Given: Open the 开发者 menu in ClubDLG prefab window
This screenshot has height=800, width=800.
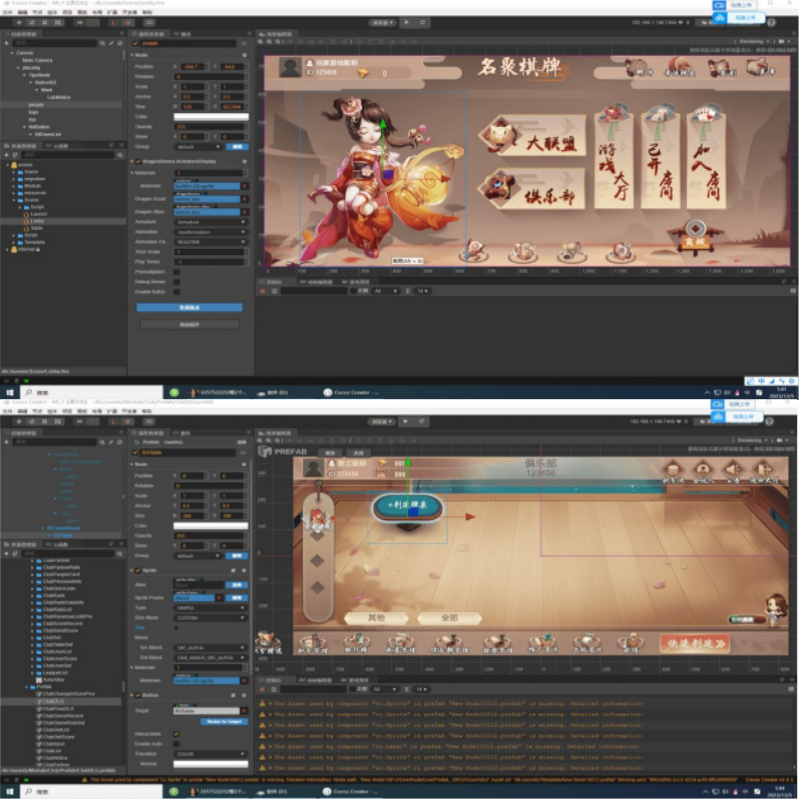Looking at the screenshot, I should (x=129, y=411).
